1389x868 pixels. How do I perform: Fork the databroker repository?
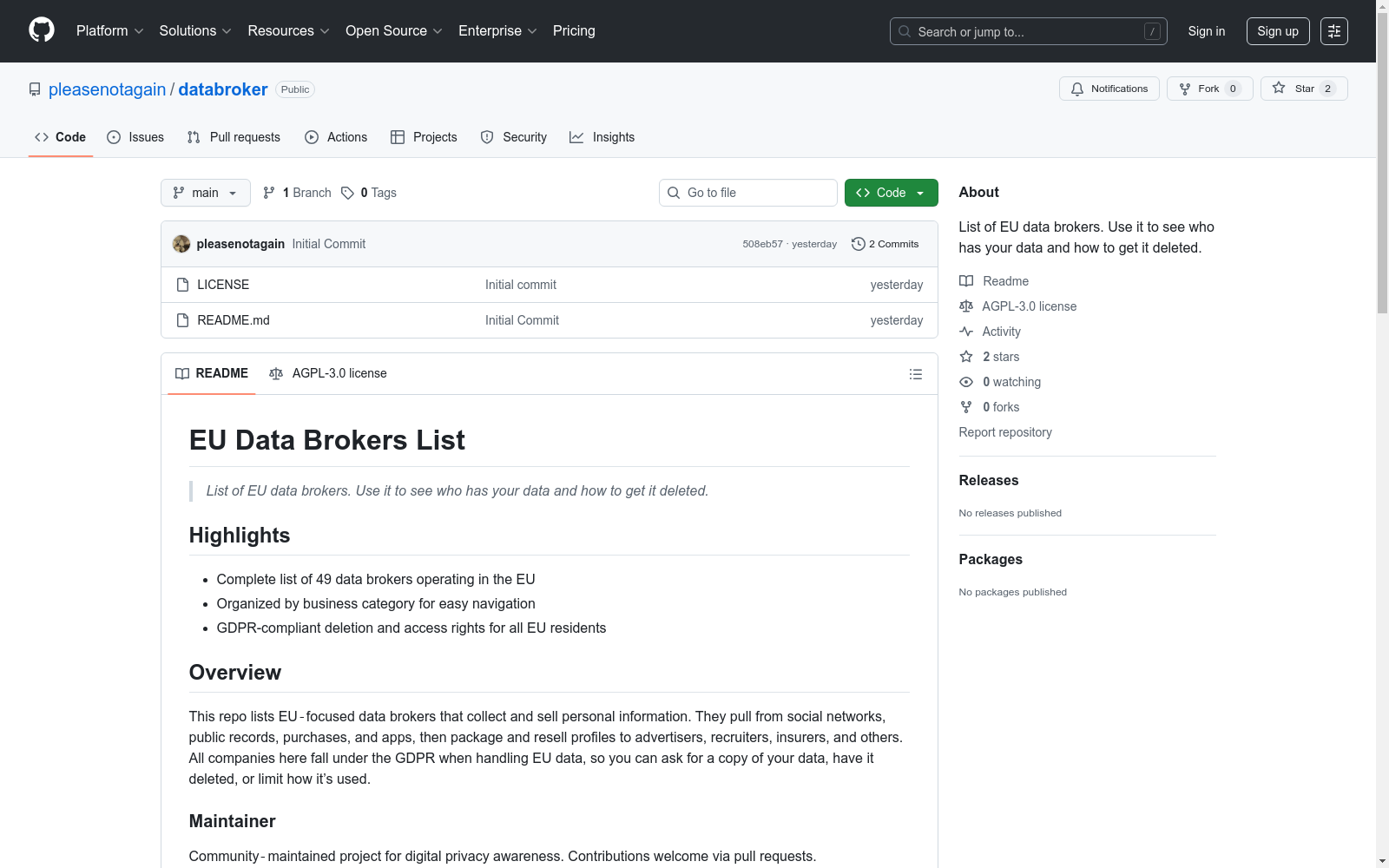pyautogui.click(x=1209, y=89)
